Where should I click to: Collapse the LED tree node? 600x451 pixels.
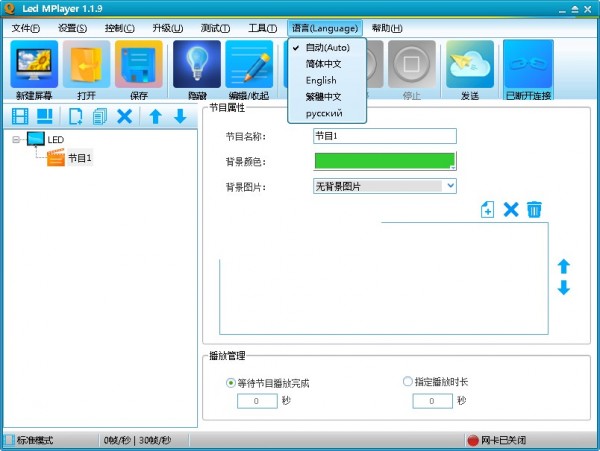(x=17, y=140)
